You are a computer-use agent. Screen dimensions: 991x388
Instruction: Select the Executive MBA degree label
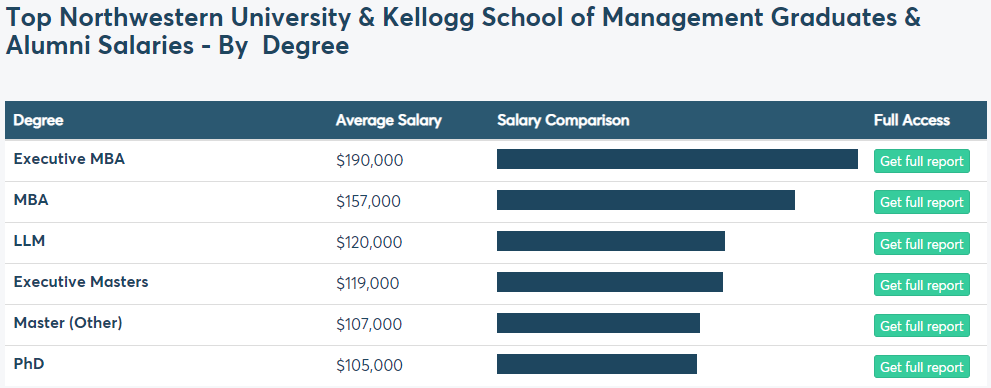pyautogui.click(x=70, y=159)
